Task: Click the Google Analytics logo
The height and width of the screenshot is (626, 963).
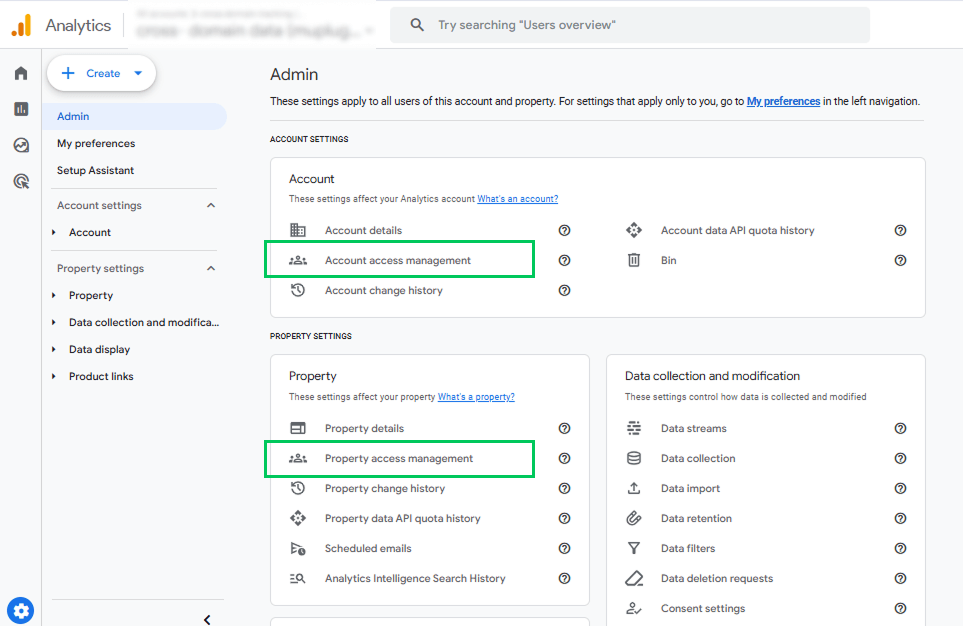Action: point(21,25)
